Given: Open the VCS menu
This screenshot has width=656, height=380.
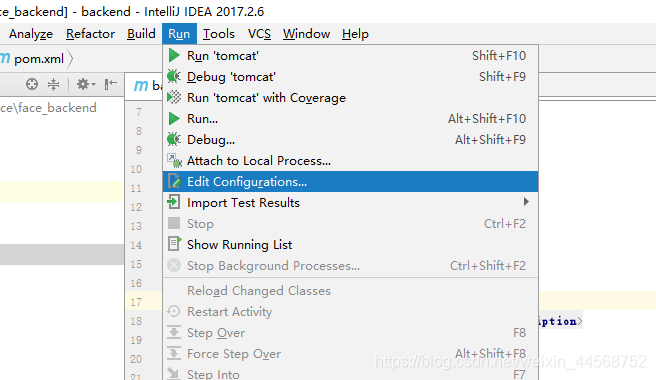Looking at the screenshot, I should click(x=259, y=34).
